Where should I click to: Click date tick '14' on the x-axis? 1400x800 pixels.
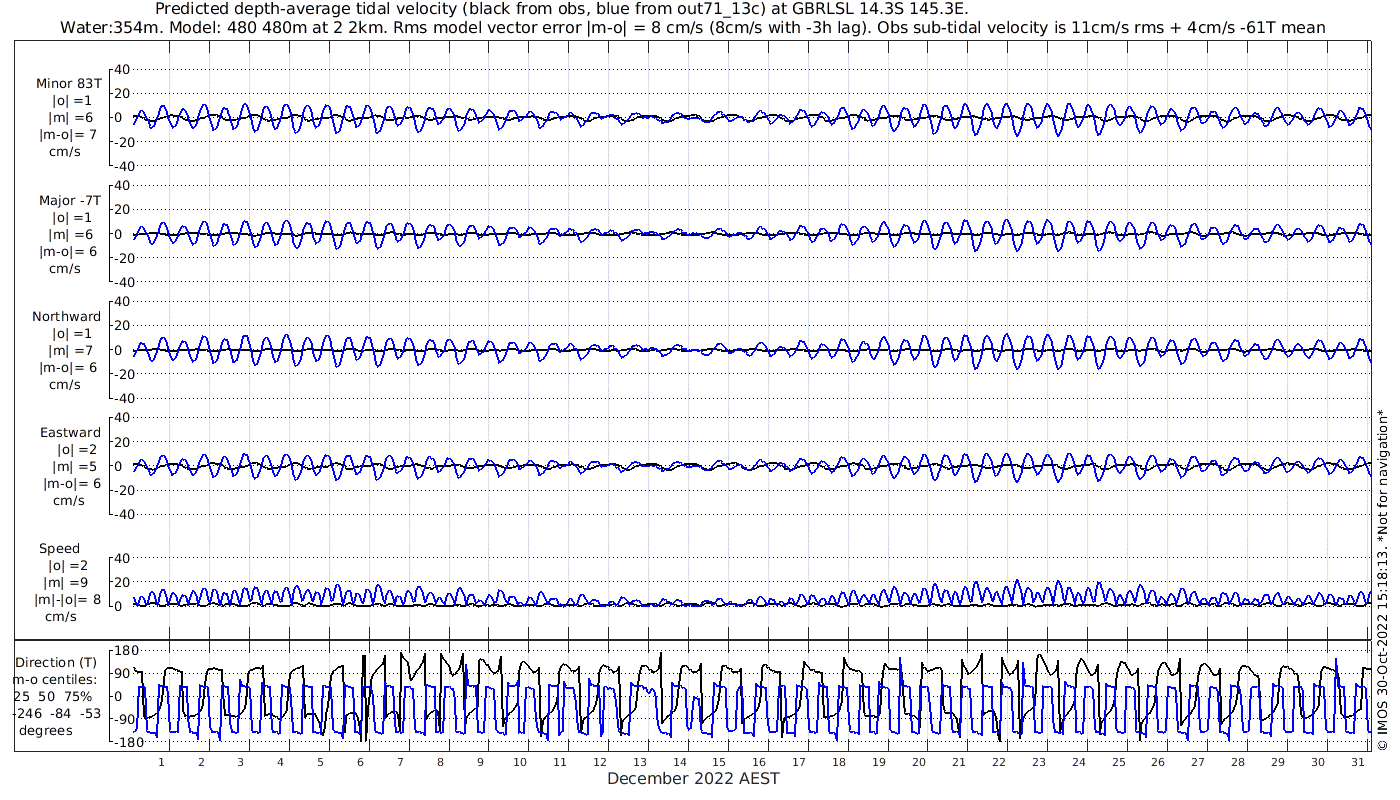click(679, 762)
